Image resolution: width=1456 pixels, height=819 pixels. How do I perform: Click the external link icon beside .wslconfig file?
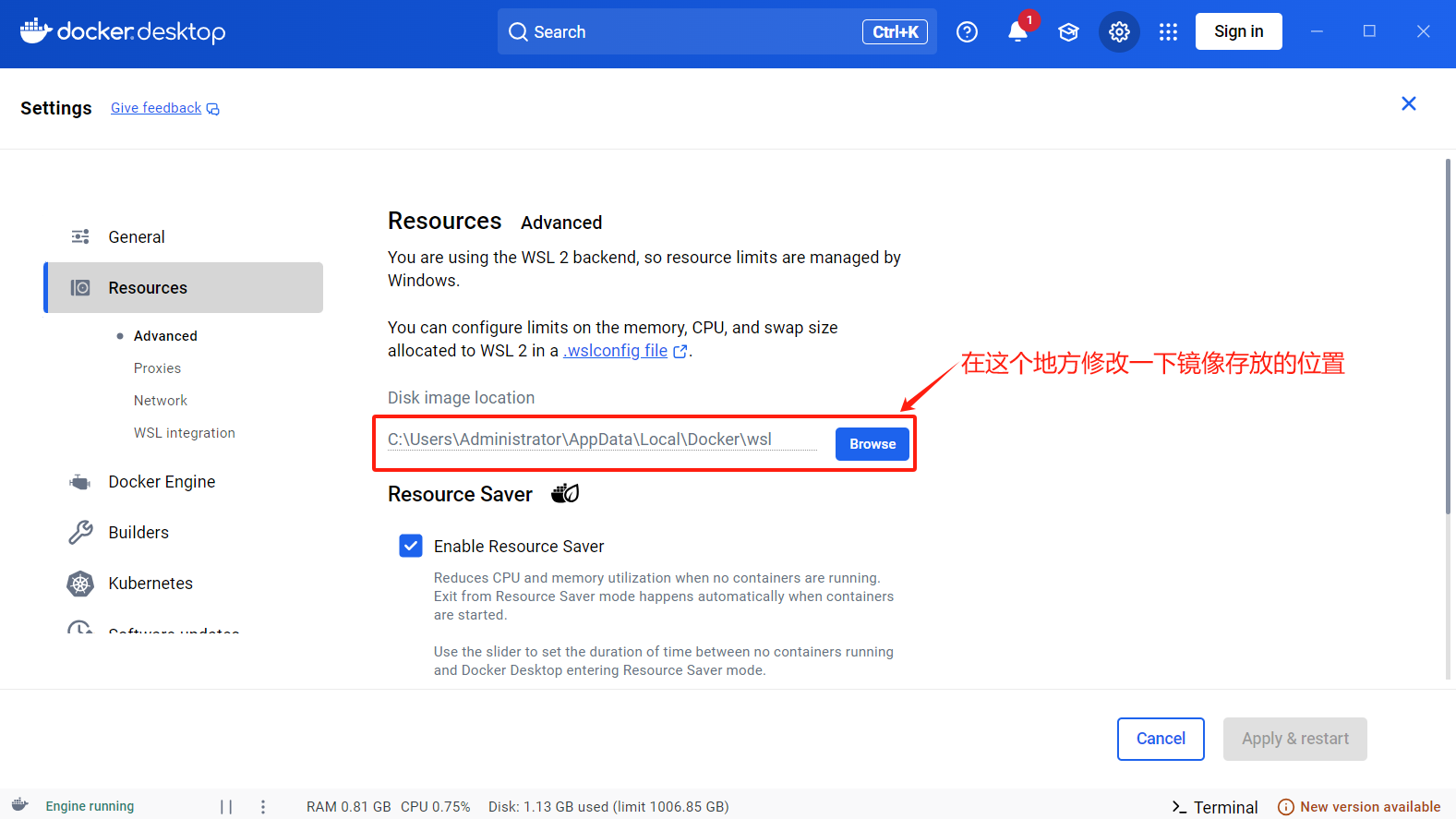point(680,351)
